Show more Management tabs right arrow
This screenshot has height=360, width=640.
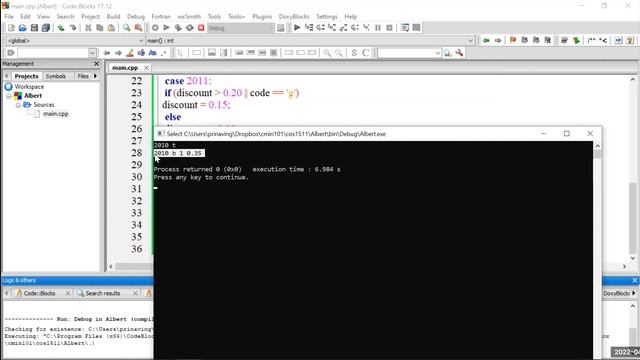click(96, 76)
